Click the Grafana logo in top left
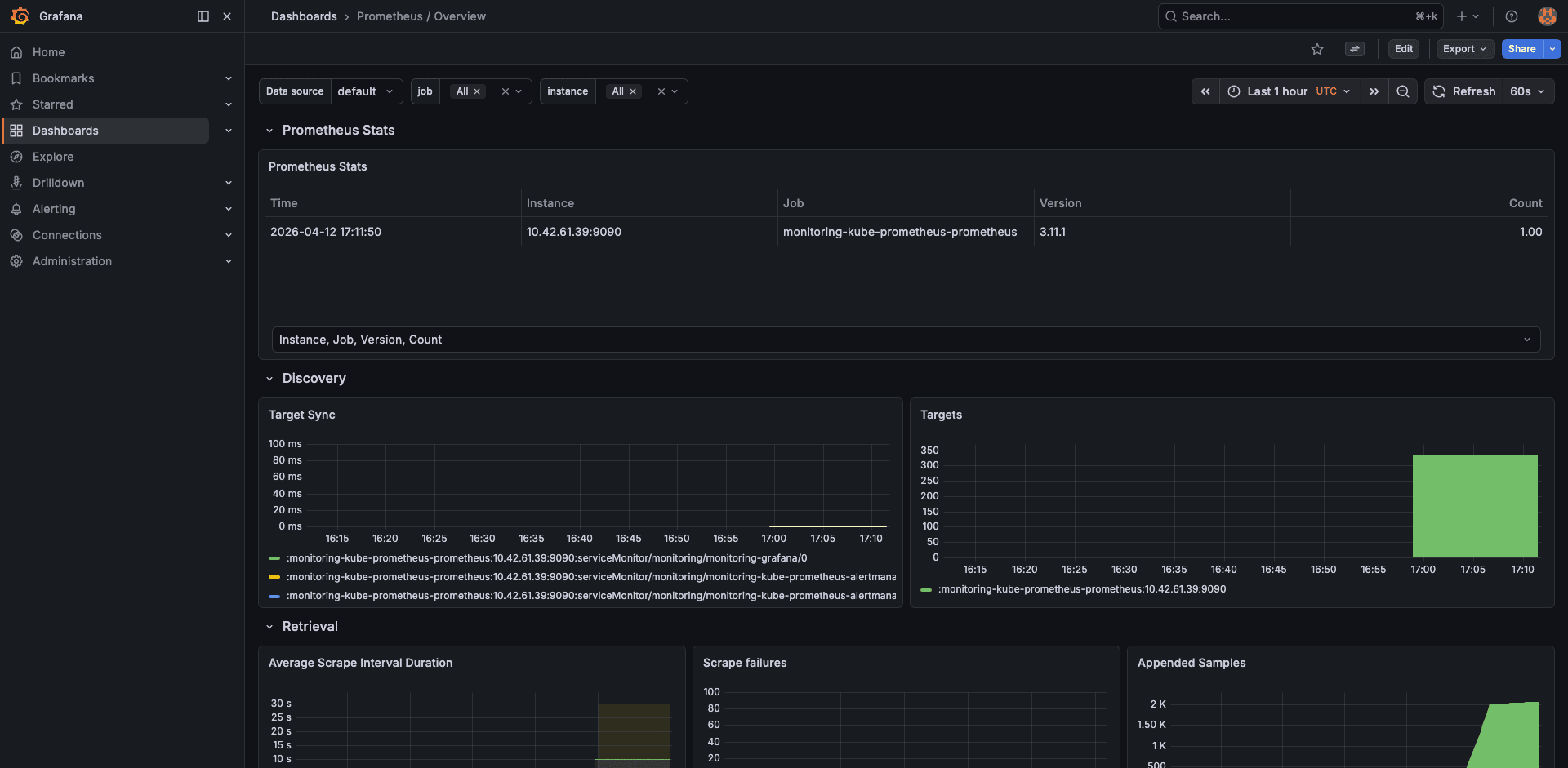Viewport: 1568px width, 768px height. [x=18, y=16]
